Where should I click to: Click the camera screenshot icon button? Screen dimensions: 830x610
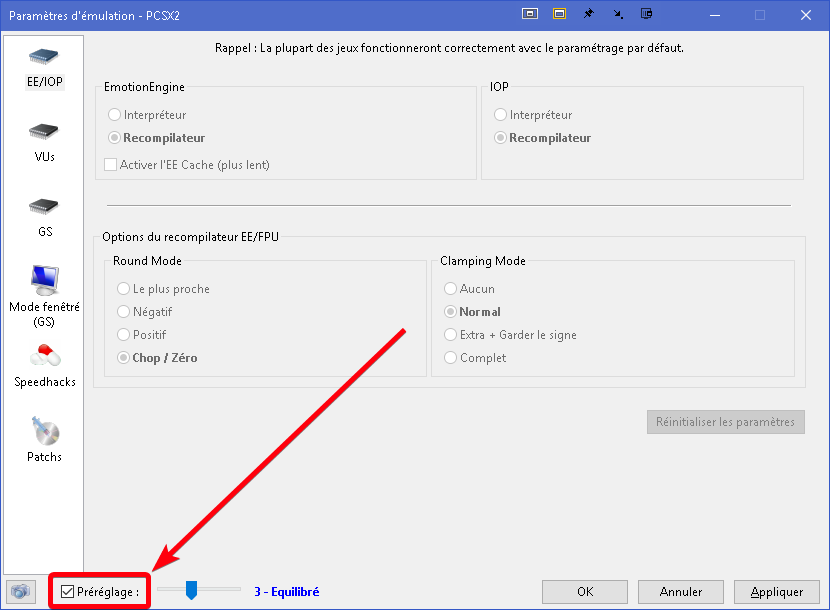click(17, 591)
